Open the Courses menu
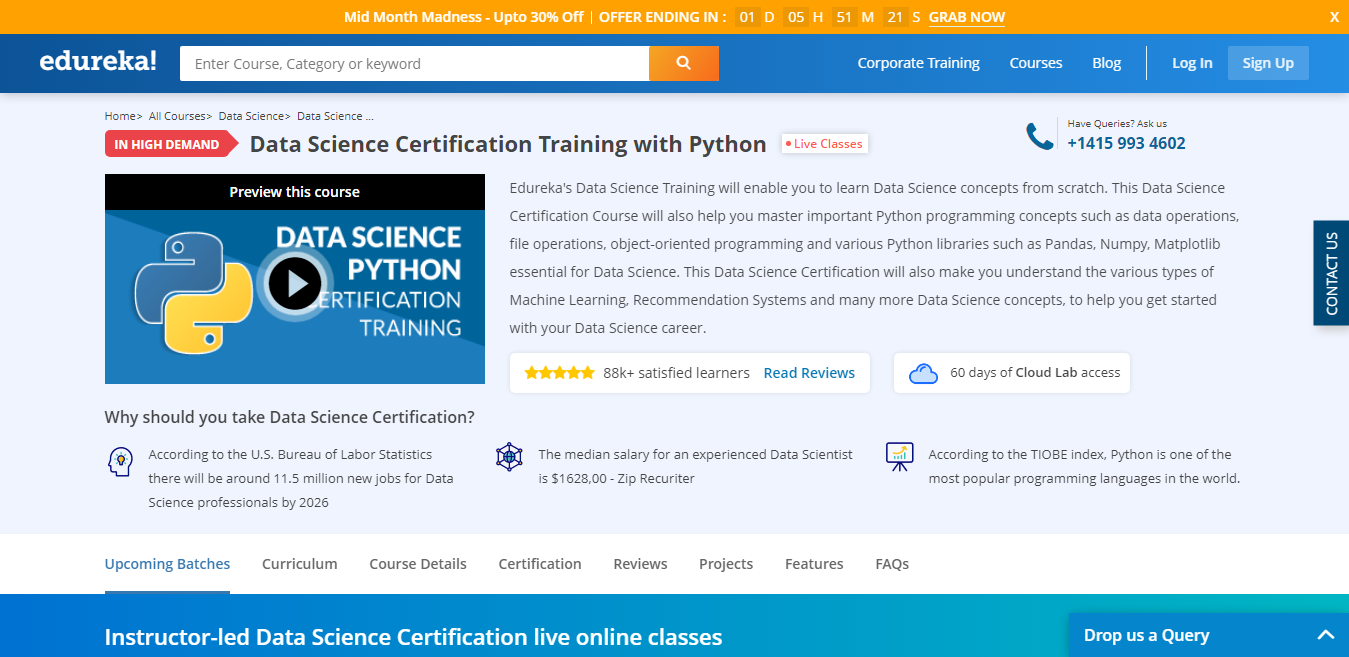The height and width of the screenshot is (657, 1349). (1035, 62)
